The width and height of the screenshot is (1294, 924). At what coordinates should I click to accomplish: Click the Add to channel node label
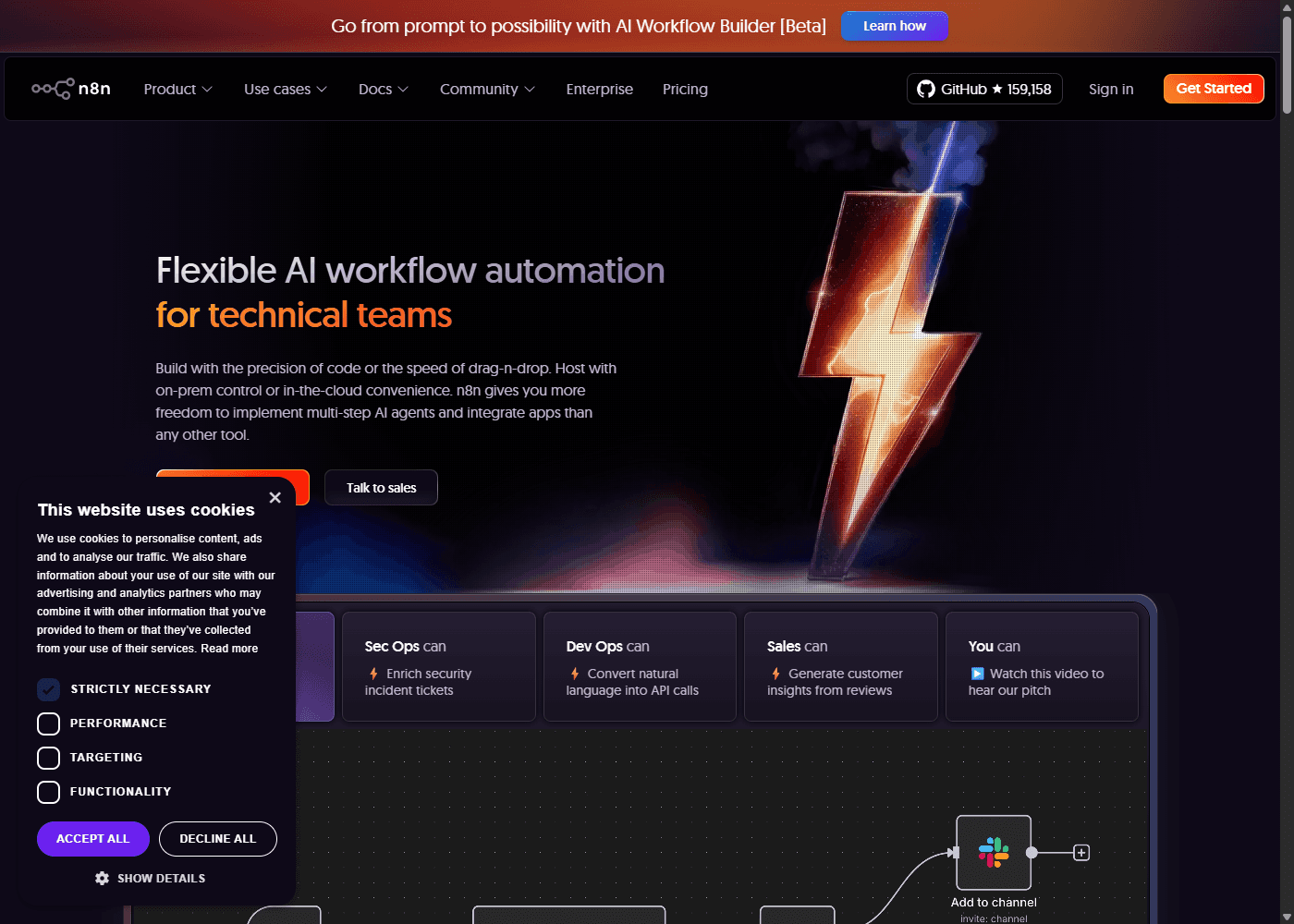[994, 903]
